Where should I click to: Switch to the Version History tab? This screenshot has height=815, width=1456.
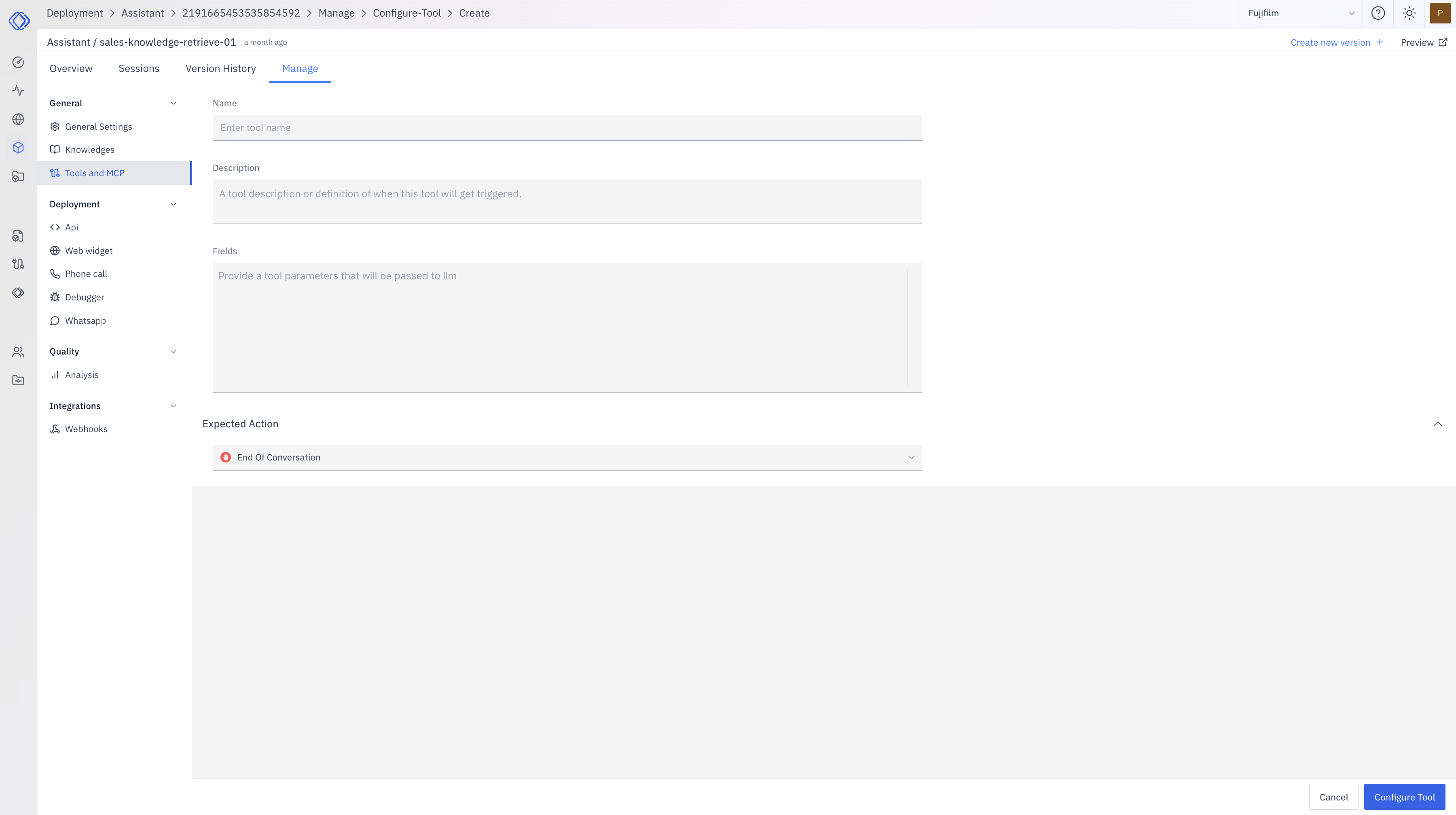[x=220, y=68]
